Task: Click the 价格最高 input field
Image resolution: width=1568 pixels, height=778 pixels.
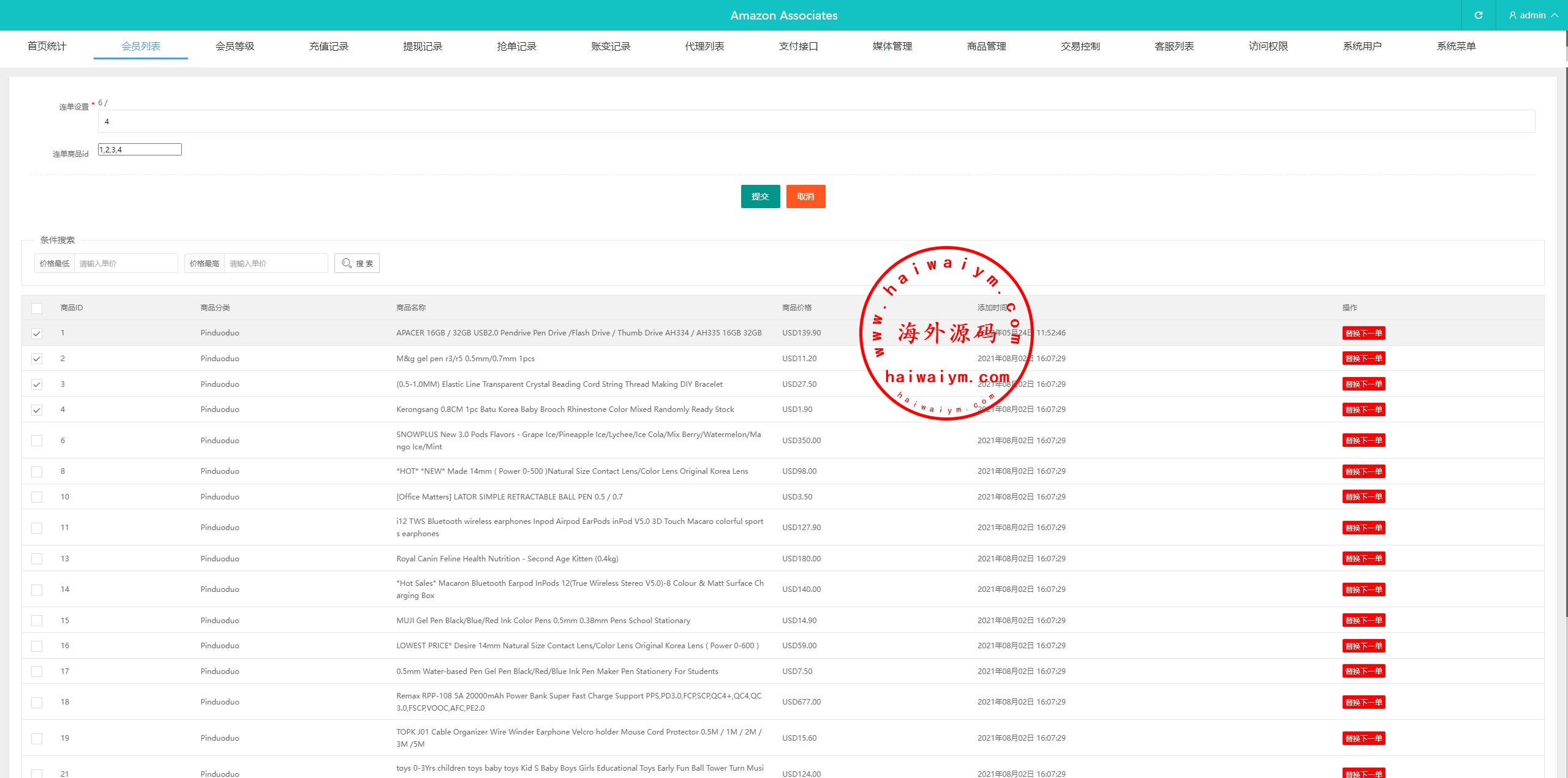Action: [276, 263]
